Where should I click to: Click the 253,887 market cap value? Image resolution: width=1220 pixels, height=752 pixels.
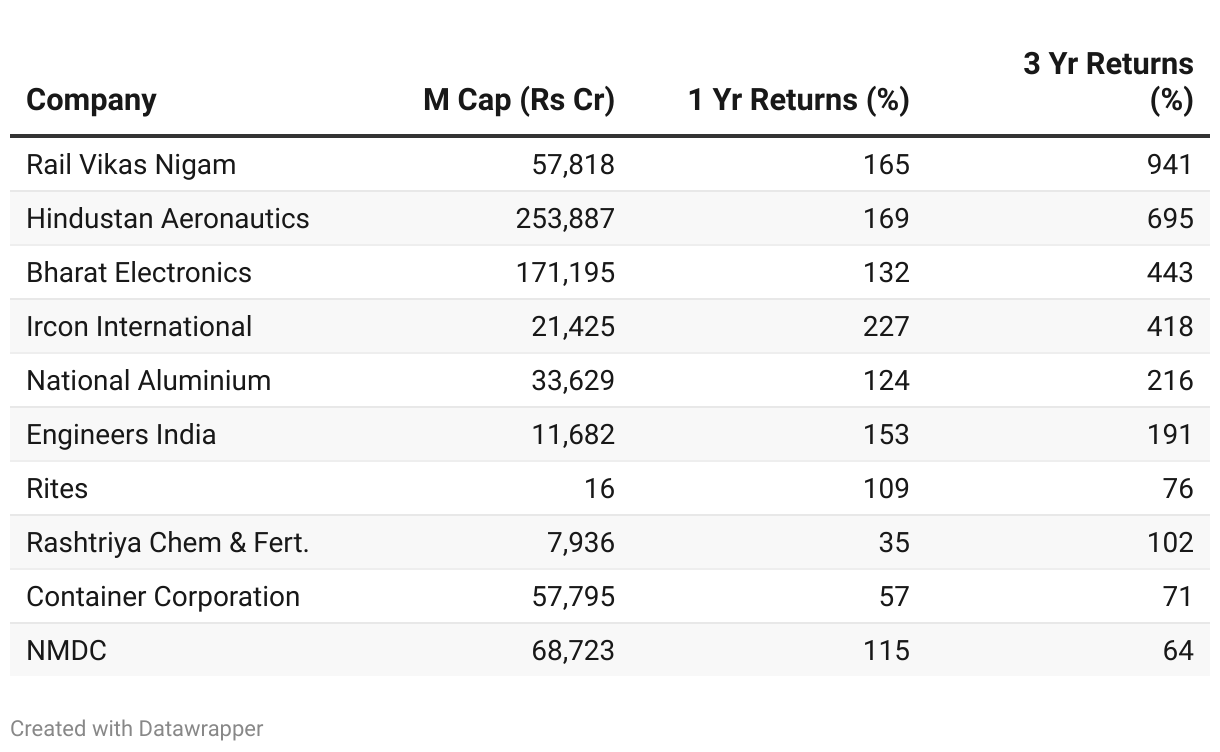coord(565,218)
